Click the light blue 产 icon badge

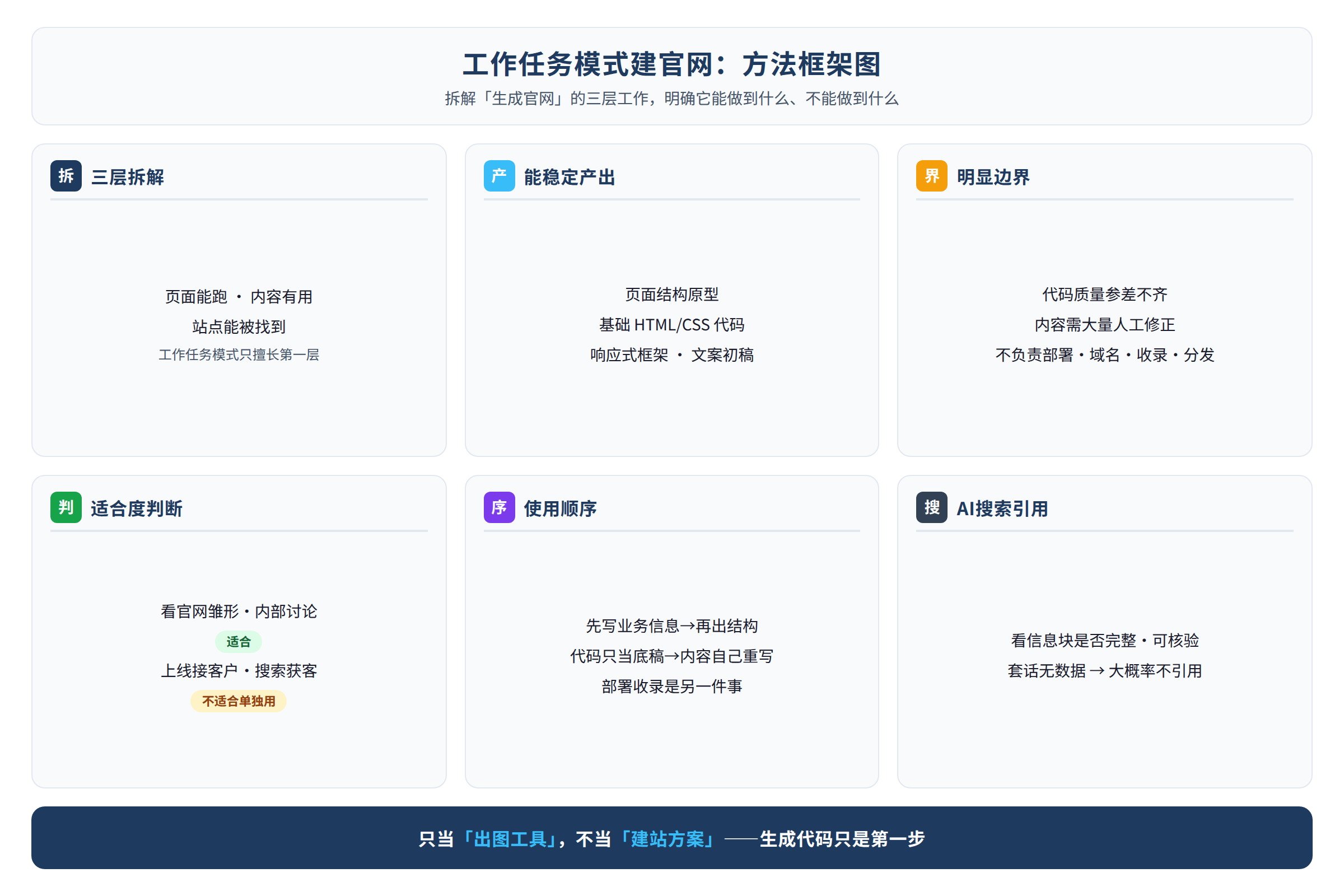coord(499,176)
